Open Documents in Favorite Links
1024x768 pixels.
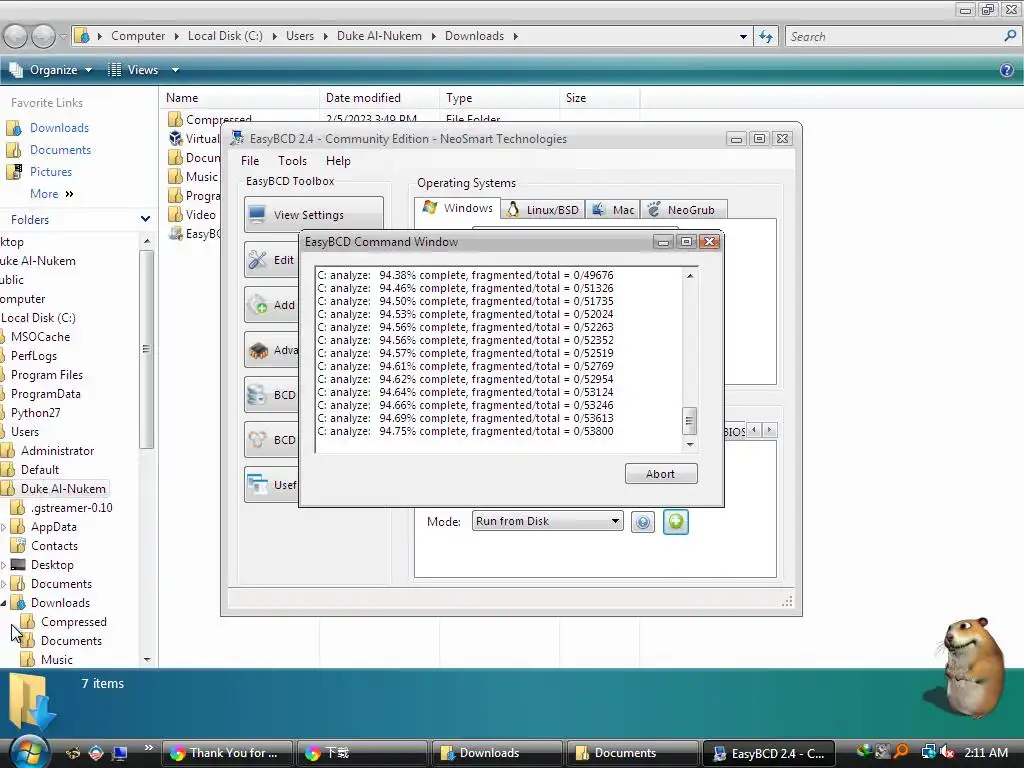(x=60, y=150)
